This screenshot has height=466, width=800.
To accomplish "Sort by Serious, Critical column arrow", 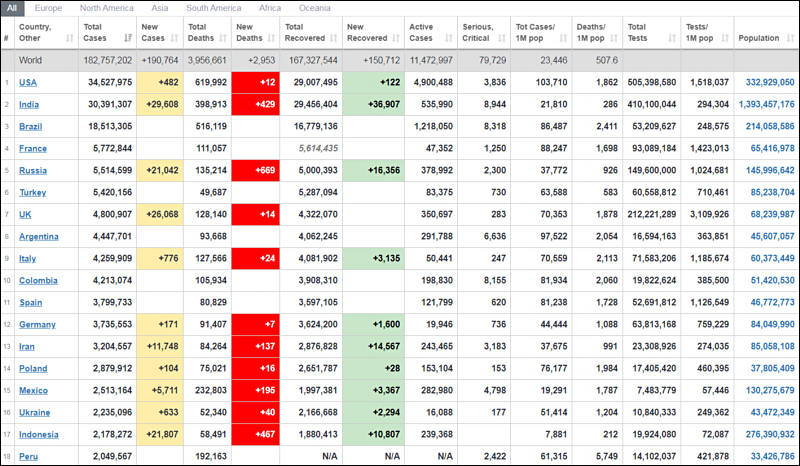I will point(502,38).
